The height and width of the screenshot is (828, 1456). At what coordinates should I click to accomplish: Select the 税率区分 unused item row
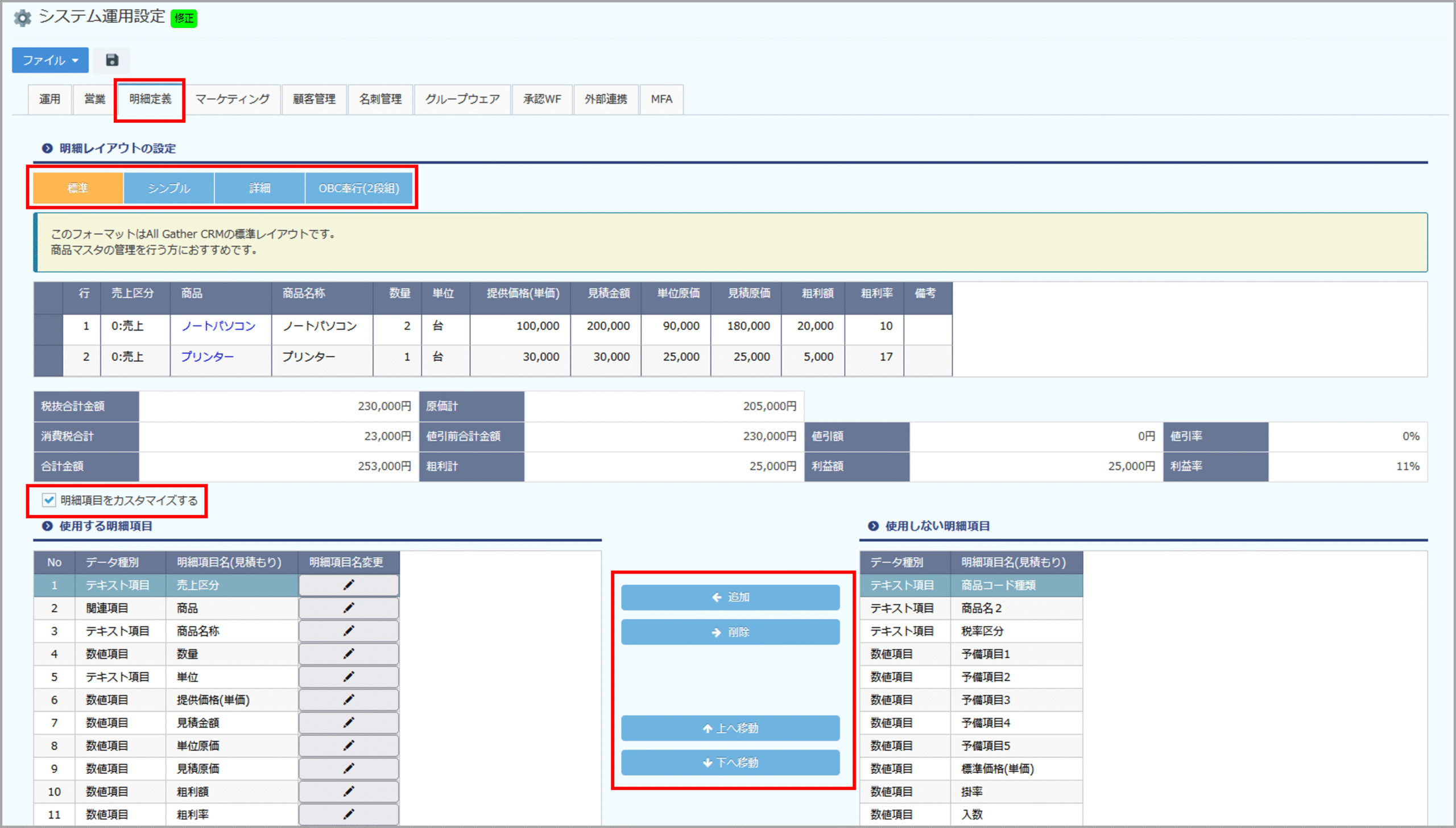[x=971, y=631]
